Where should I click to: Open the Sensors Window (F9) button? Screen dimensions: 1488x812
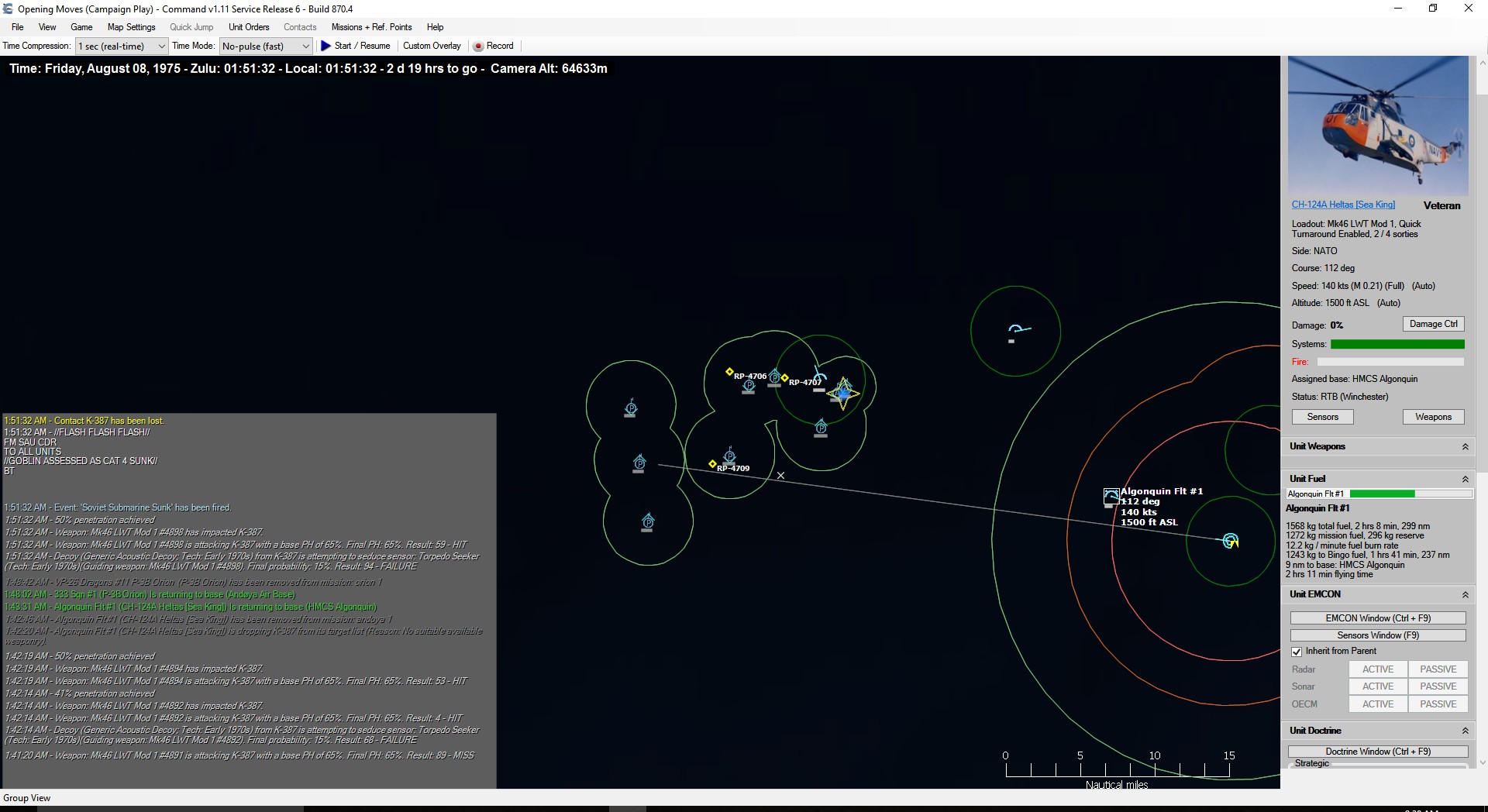tap(1378, 635)
